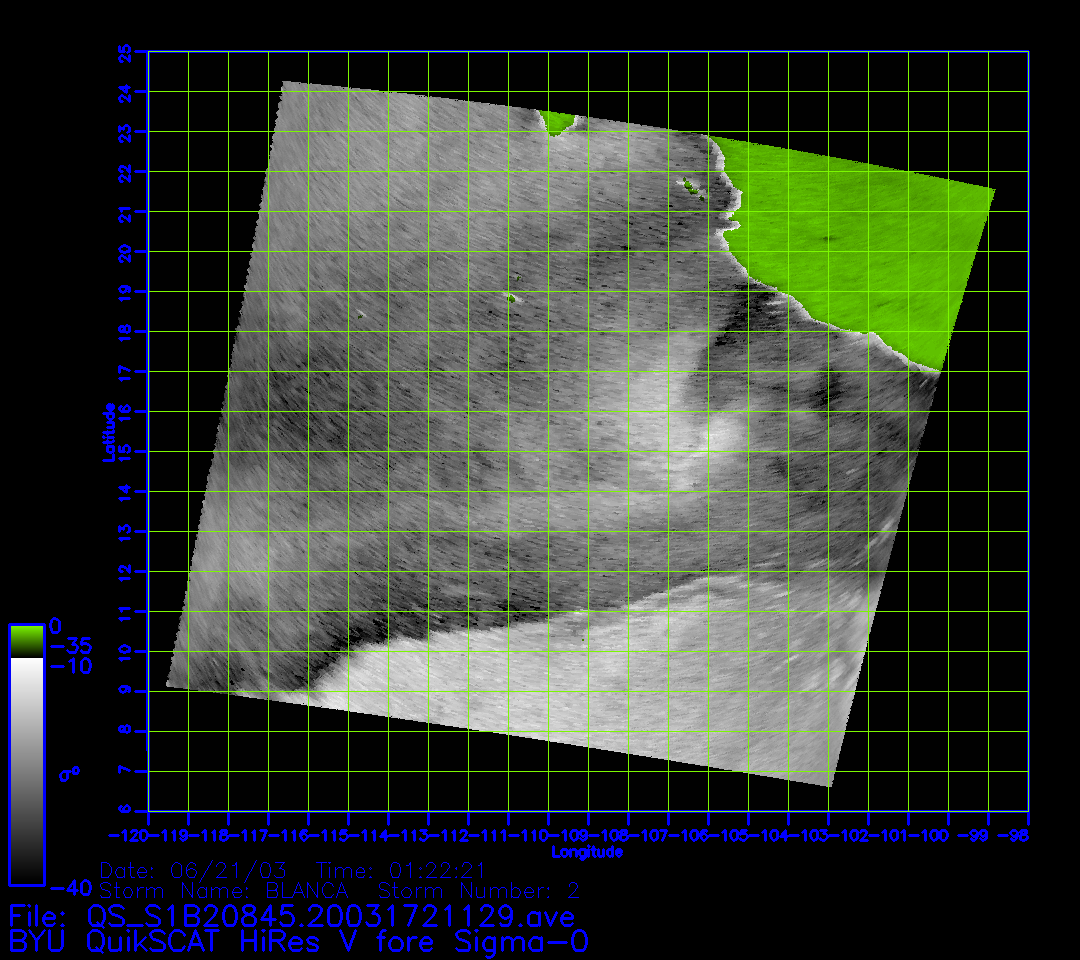This screenshot has width=1080, height=960.
Task: Click the grayscale gradient of the color bar
Action: (26, 770)
